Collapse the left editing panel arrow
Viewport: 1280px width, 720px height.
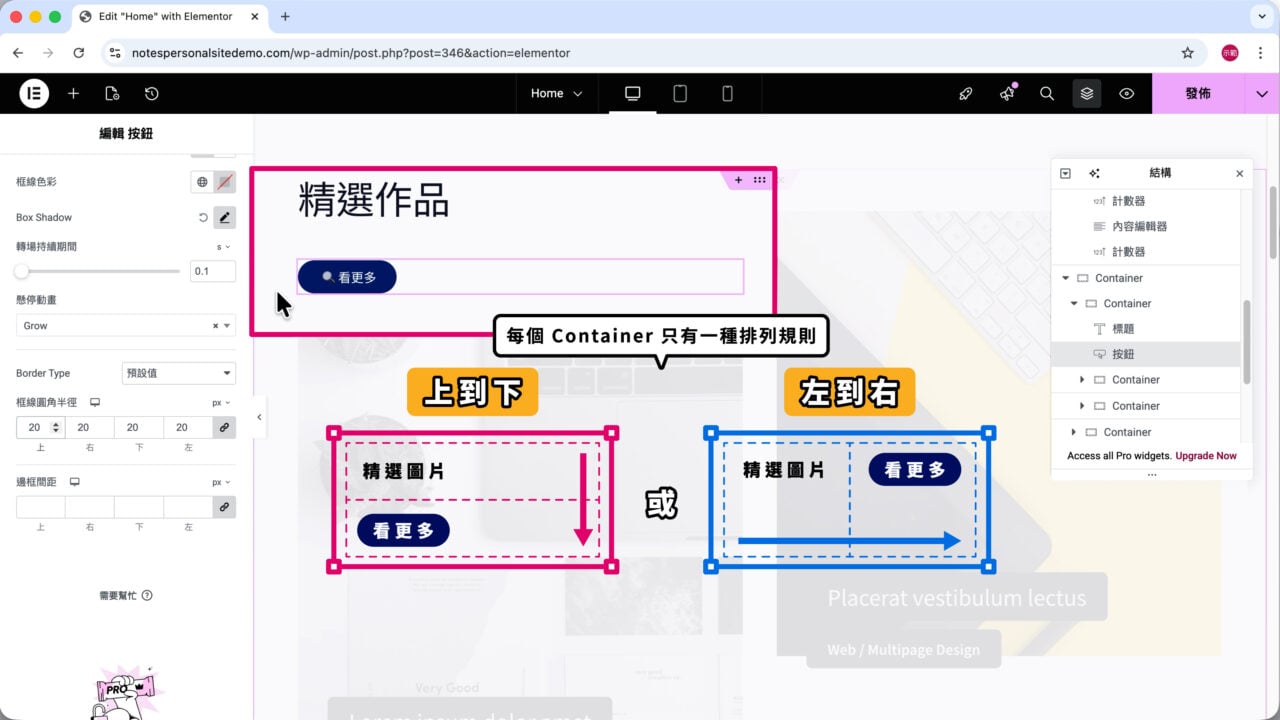259,417
